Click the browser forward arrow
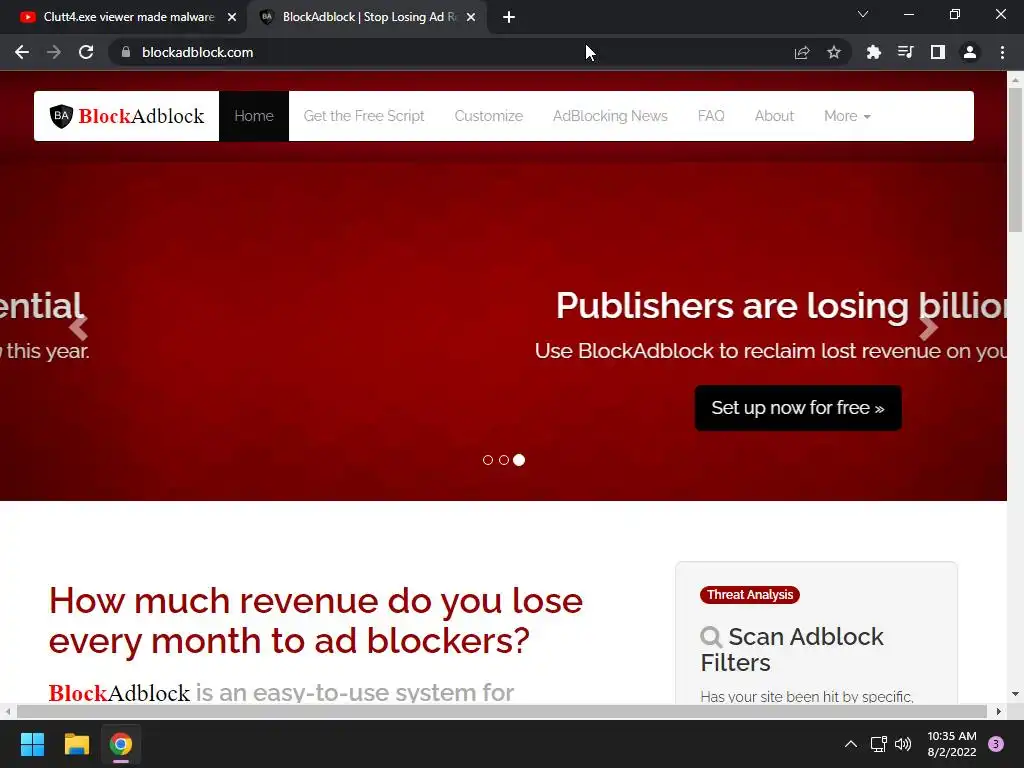Viewport: 1024px width, 768px height. pyautogui.click(x=54, y=52)
